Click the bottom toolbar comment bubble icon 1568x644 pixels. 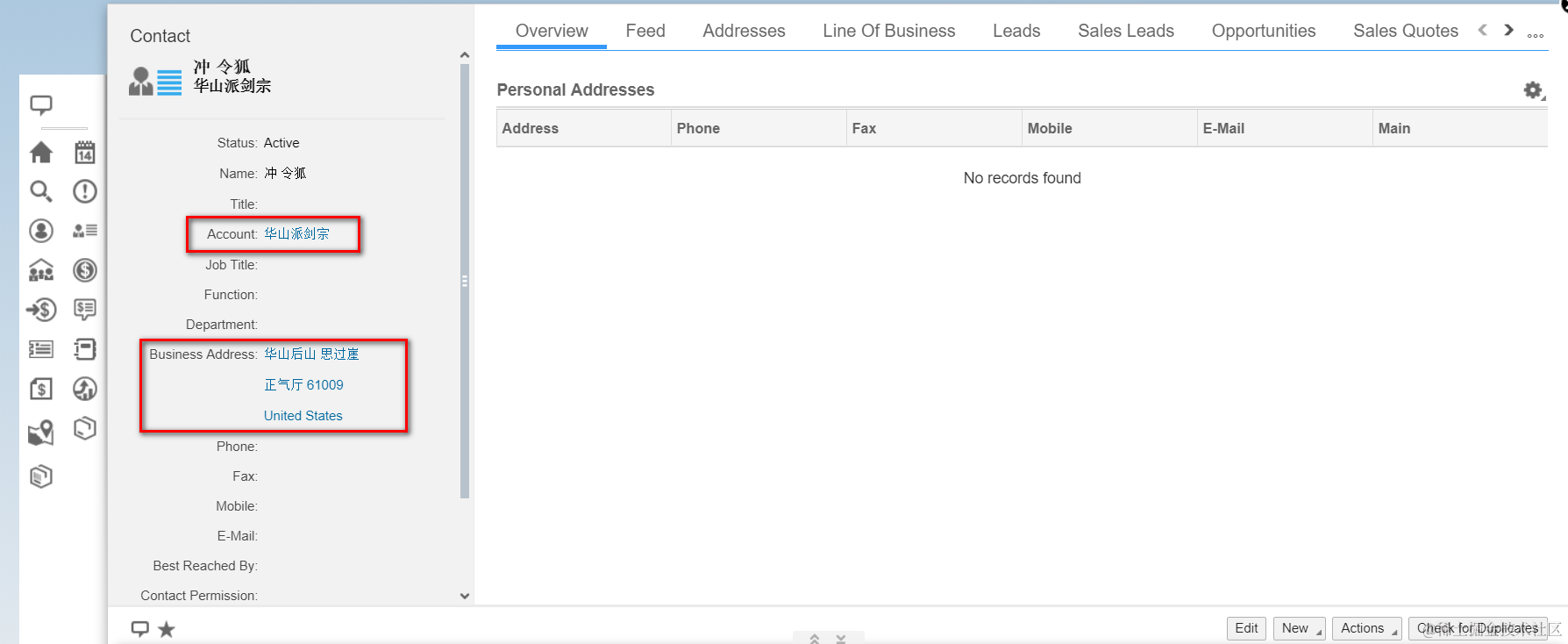(x=139, y=628)
